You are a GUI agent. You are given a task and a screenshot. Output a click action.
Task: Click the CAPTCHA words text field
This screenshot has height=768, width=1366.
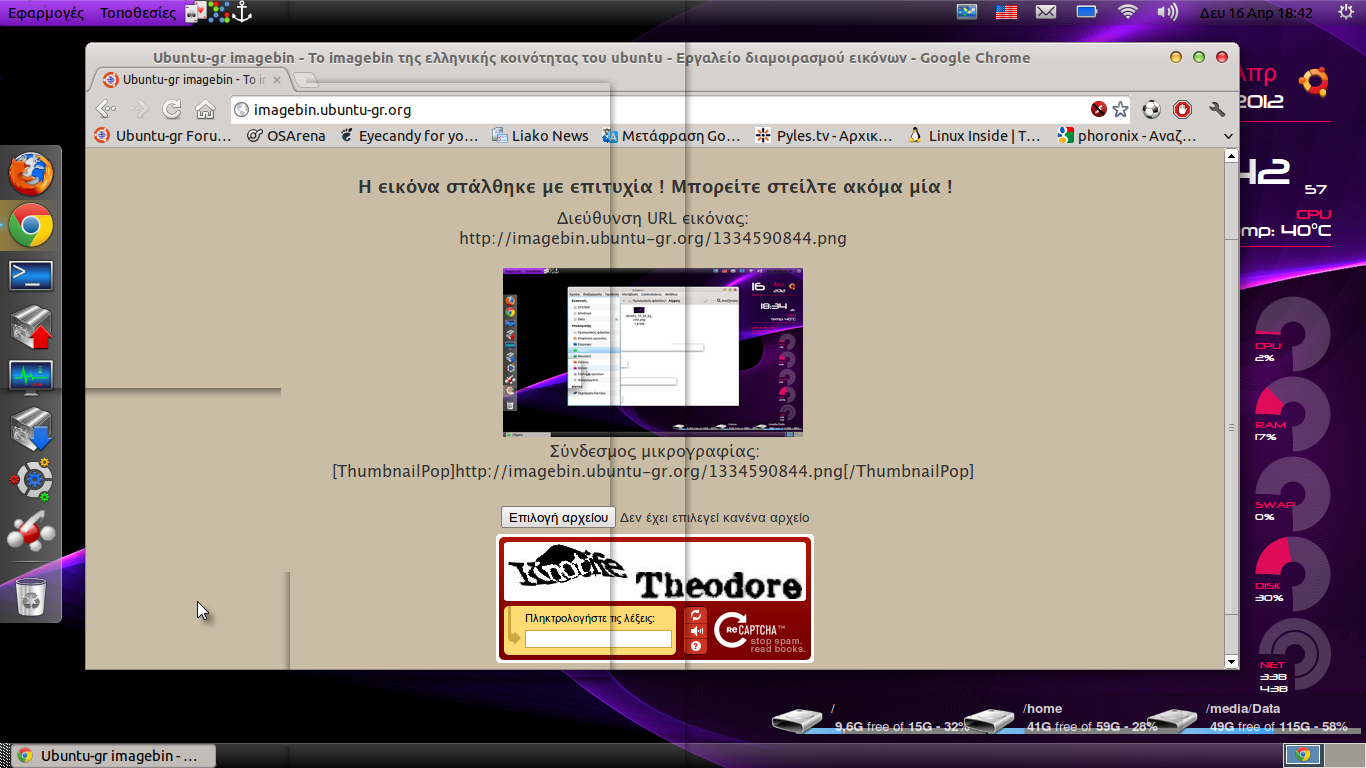point(598,639)
